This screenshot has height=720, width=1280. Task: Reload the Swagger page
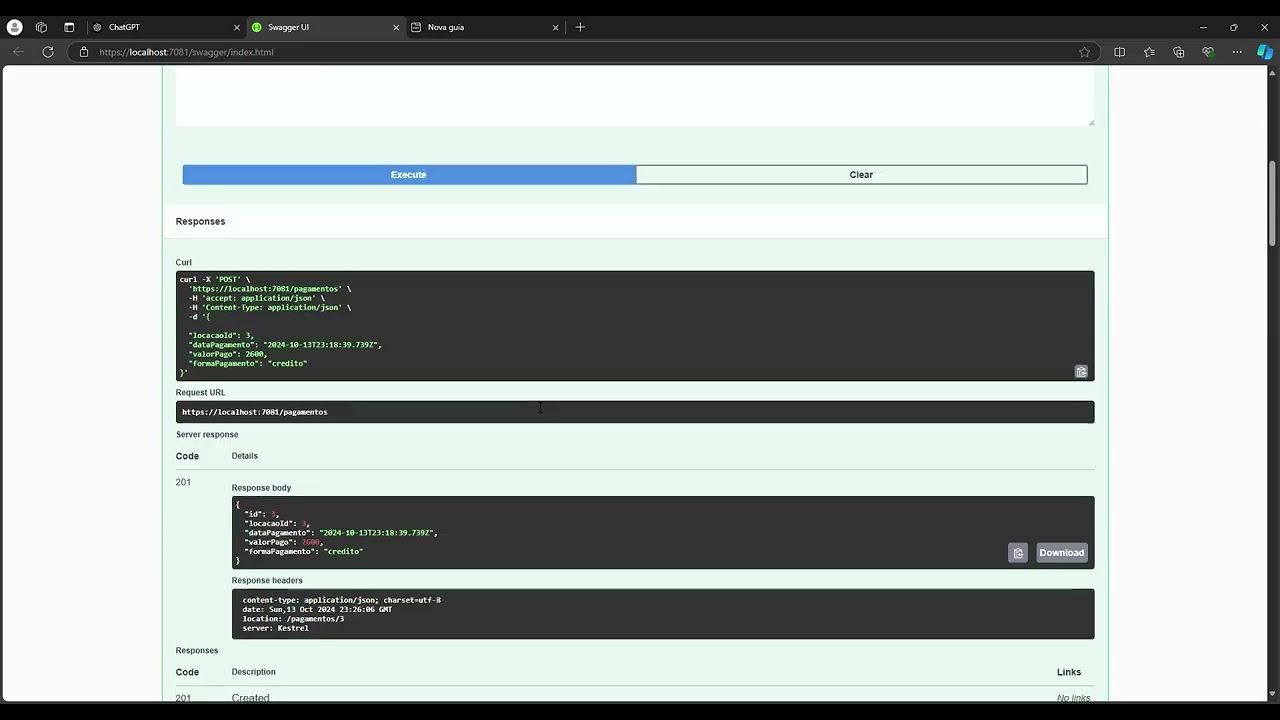(x=47, y=52)
